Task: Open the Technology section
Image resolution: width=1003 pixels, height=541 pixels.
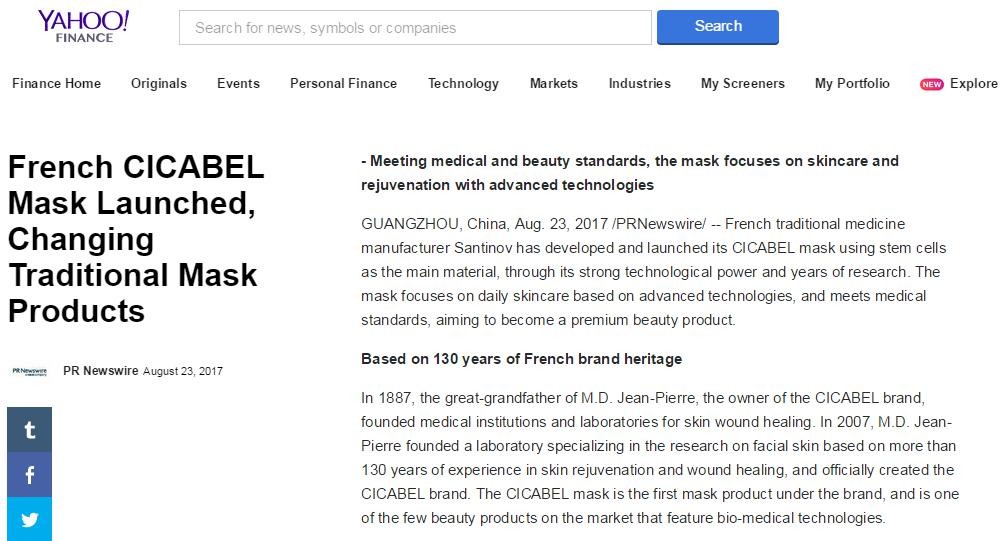Action: tap(463, 84)
